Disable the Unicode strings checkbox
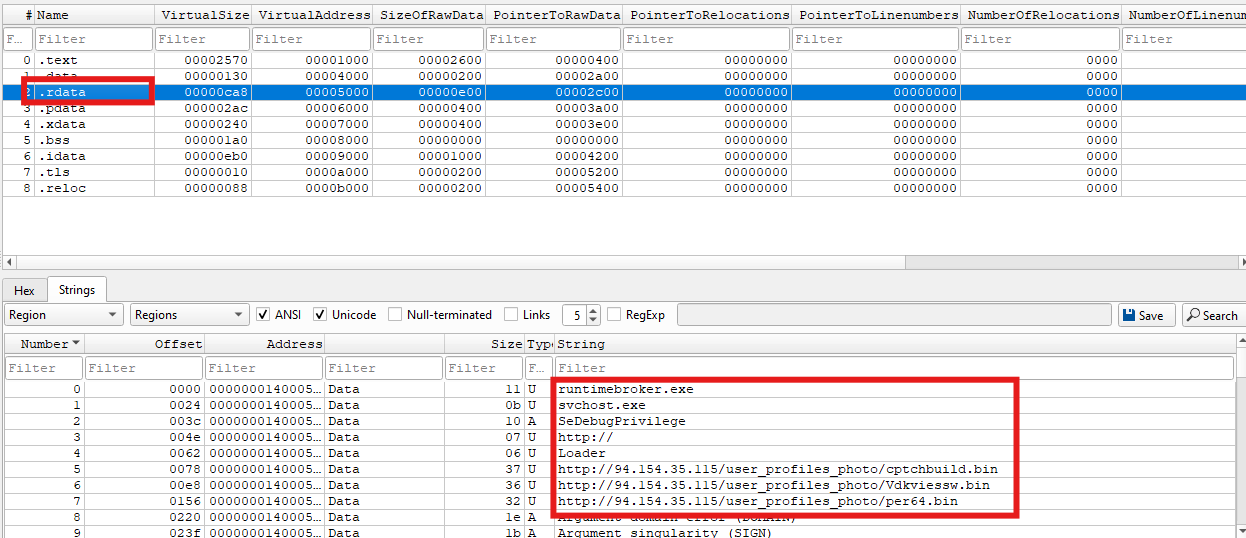The image size is (1246, 538). (x=320, y=315)
